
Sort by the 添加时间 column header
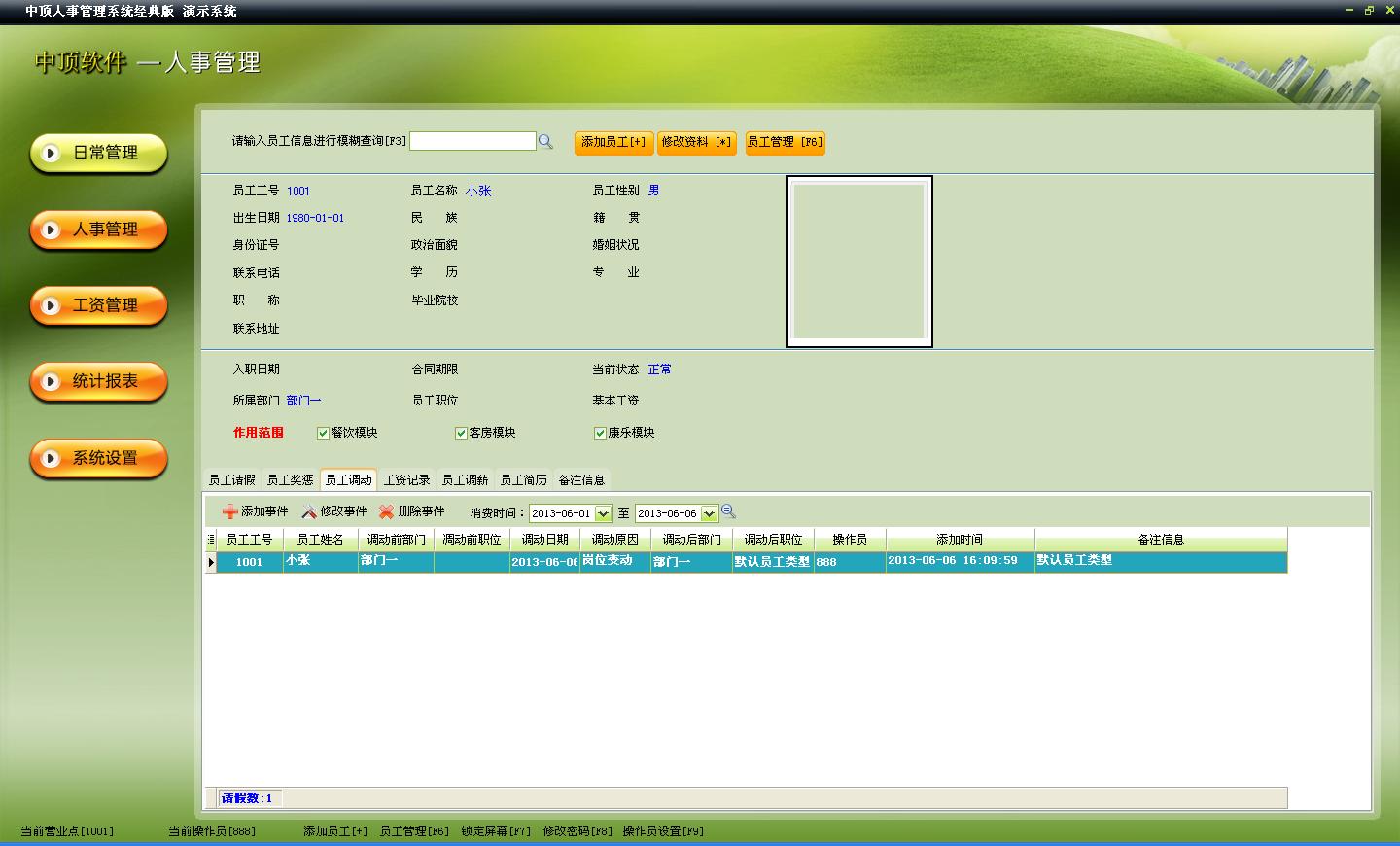(961, 540)
